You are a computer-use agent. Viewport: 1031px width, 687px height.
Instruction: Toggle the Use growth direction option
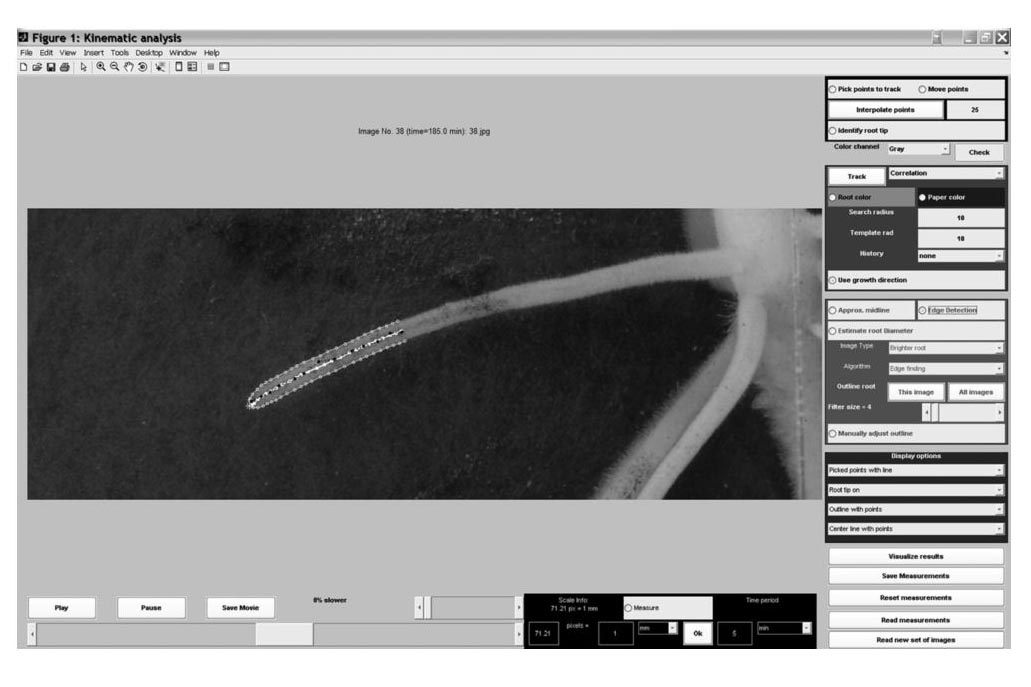833,280
